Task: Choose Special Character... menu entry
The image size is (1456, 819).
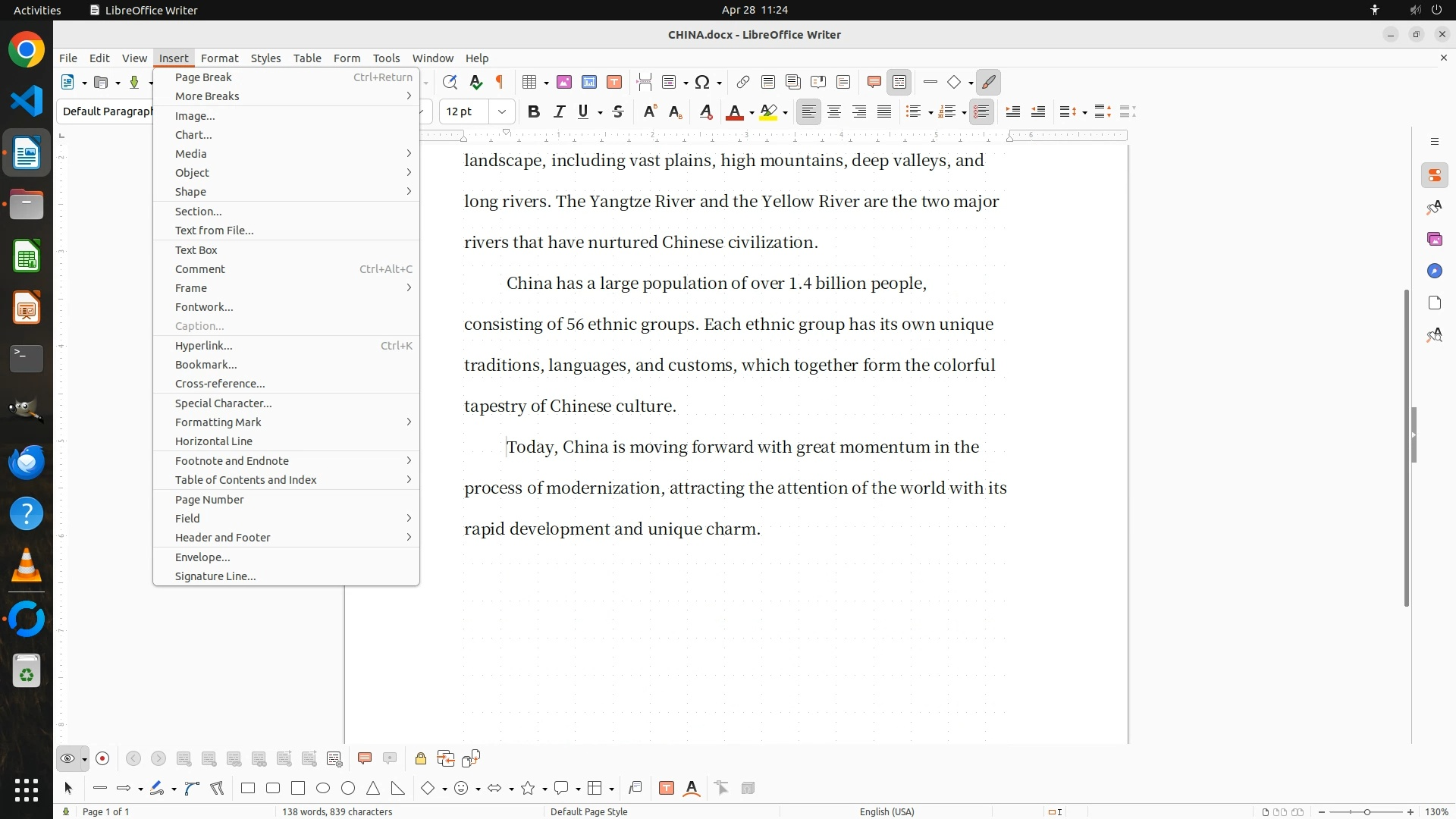Action: 223,403
